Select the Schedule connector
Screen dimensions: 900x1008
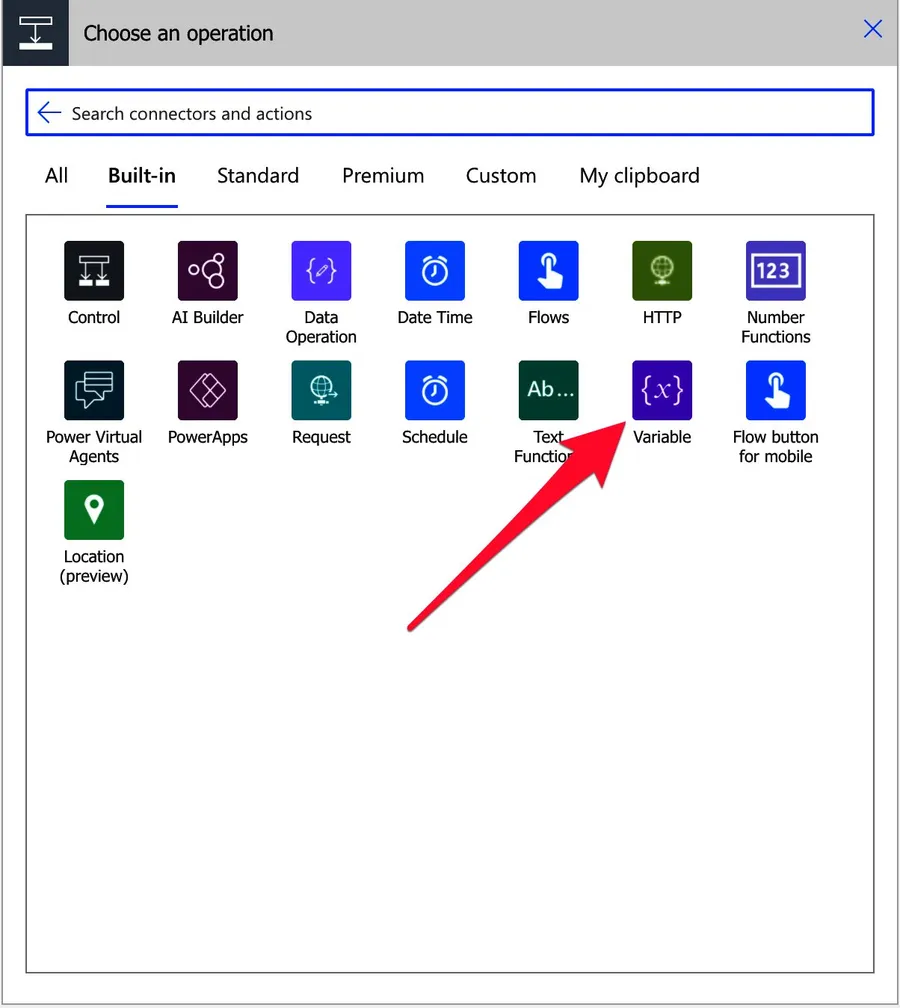[x=435, y=391]
